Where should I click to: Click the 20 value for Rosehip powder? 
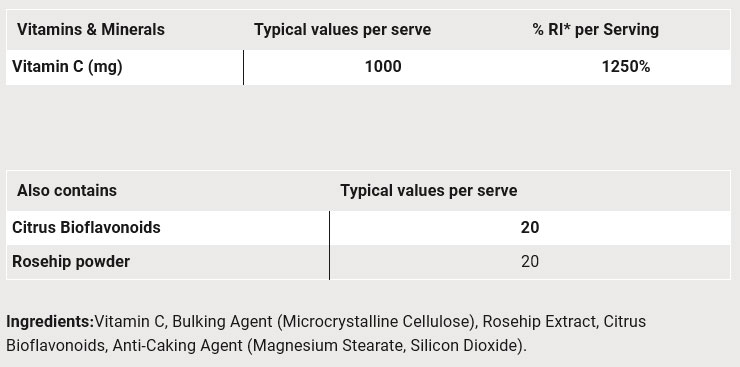point(530,262)
